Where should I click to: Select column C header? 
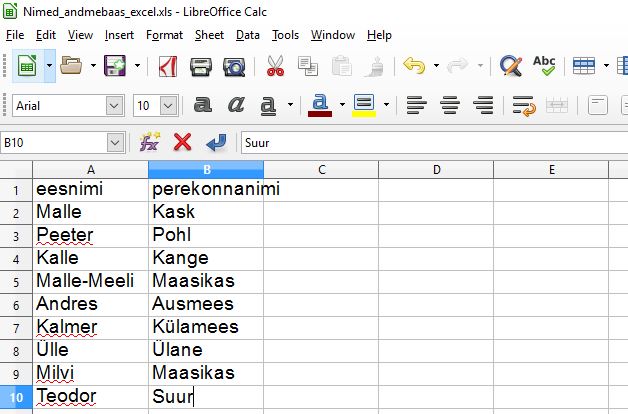(321, 170)
